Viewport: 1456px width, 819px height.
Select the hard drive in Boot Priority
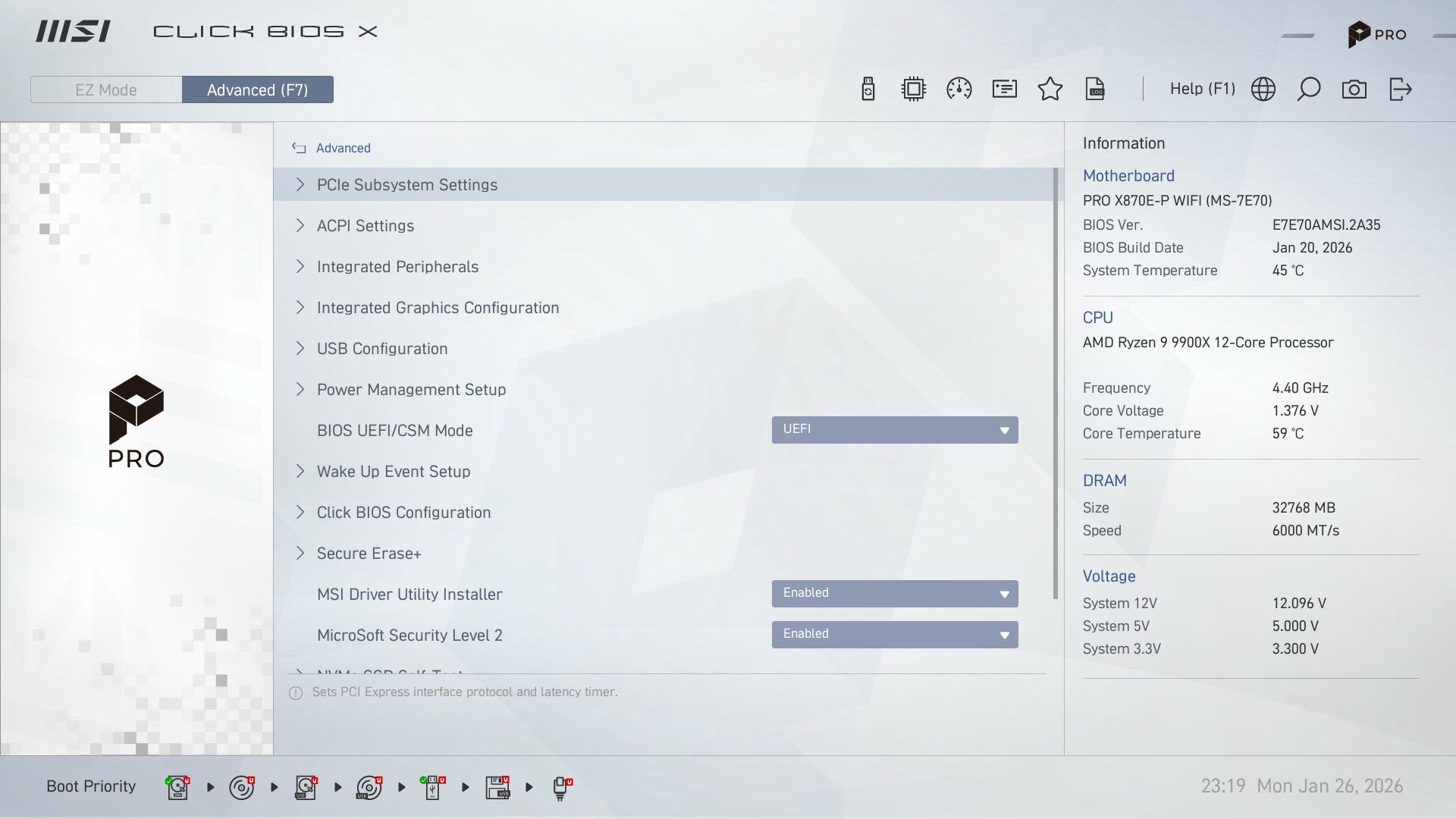click(x=177, y=787)
